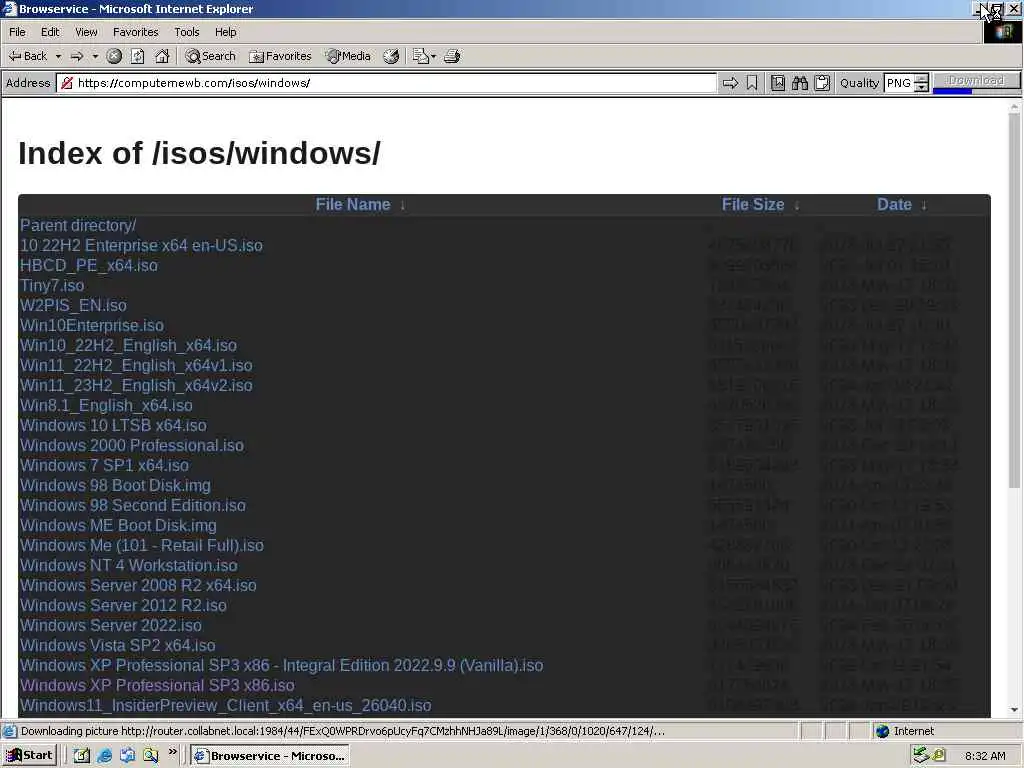
Task: Click the clipboard icon near Quality
Action: coord(822,83)
